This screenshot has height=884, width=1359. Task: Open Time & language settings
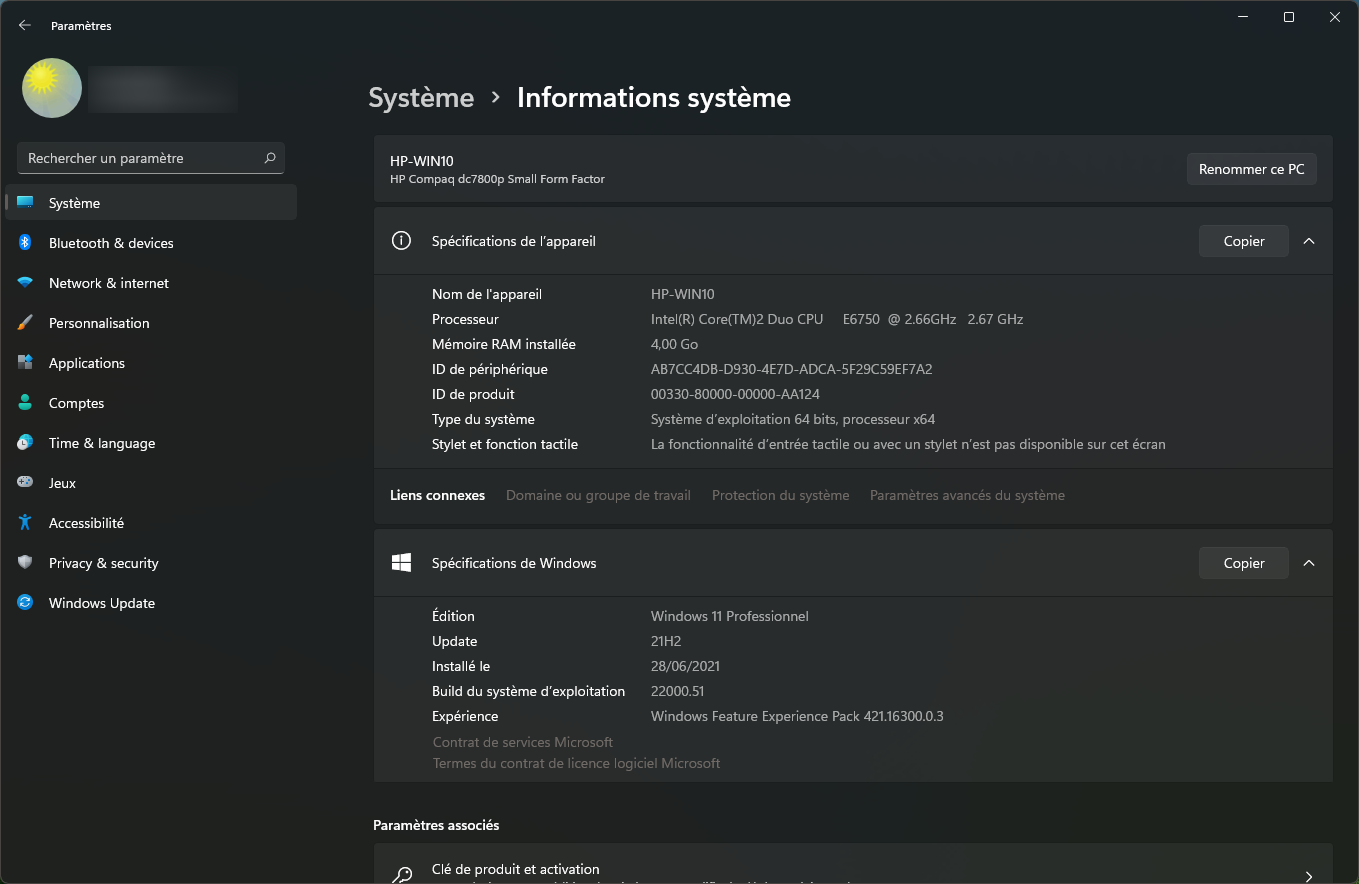click(102, 443)
